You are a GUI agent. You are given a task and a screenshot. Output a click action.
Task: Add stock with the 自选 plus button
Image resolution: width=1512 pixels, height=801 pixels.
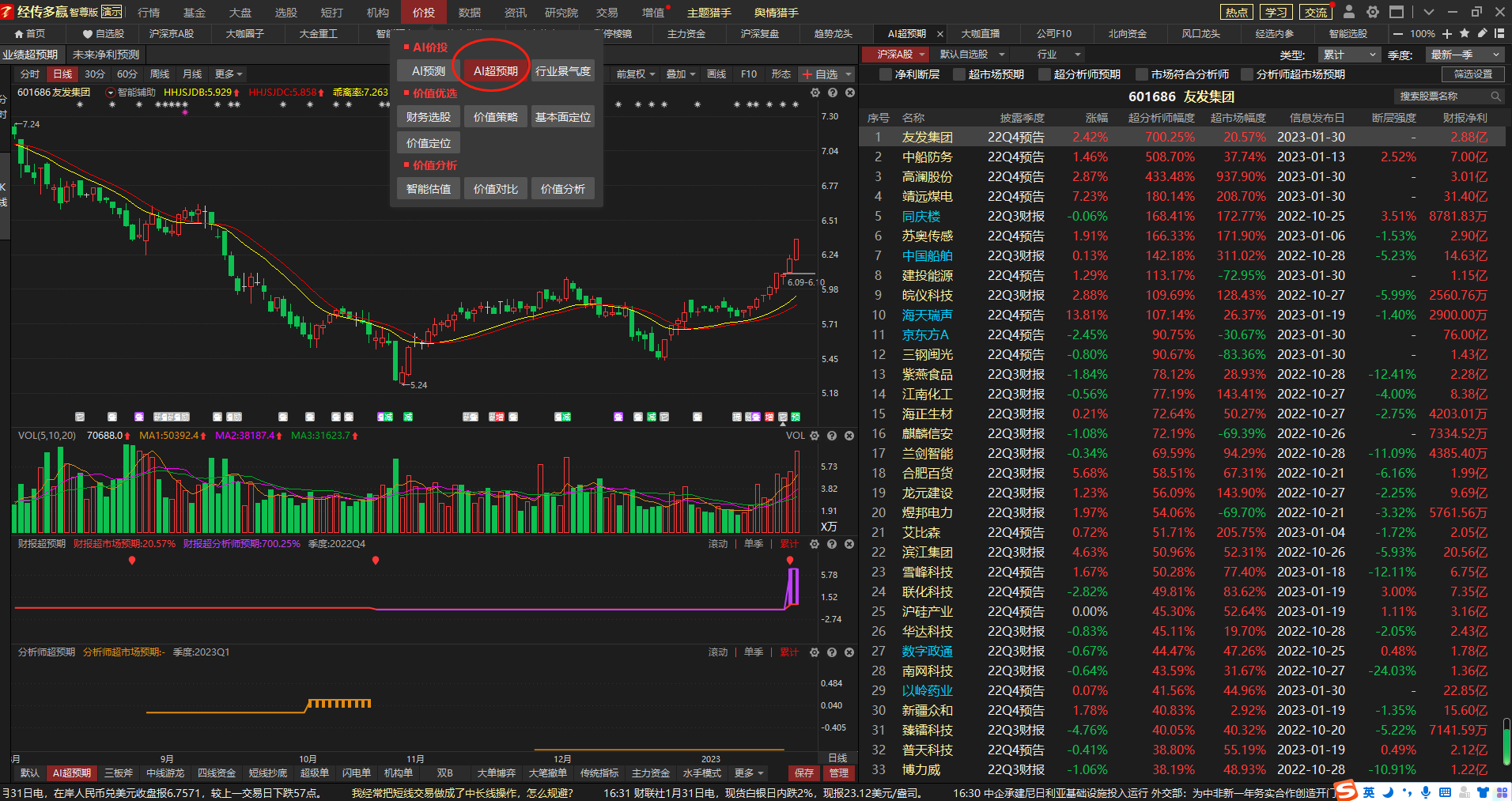pyautogui.click(x=821, y=74)
